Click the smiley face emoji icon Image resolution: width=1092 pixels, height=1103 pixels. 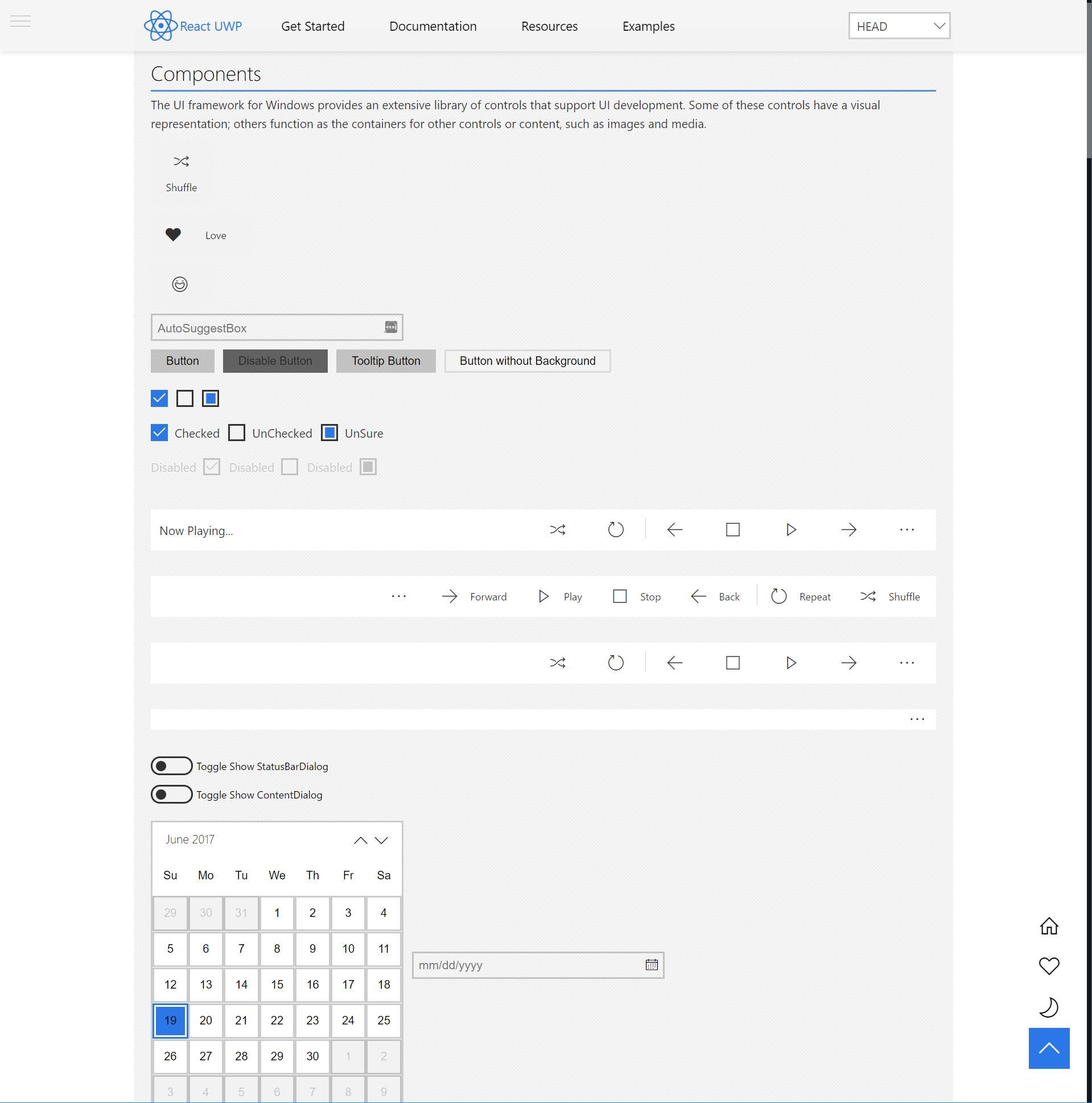click(x=180, y=284)
